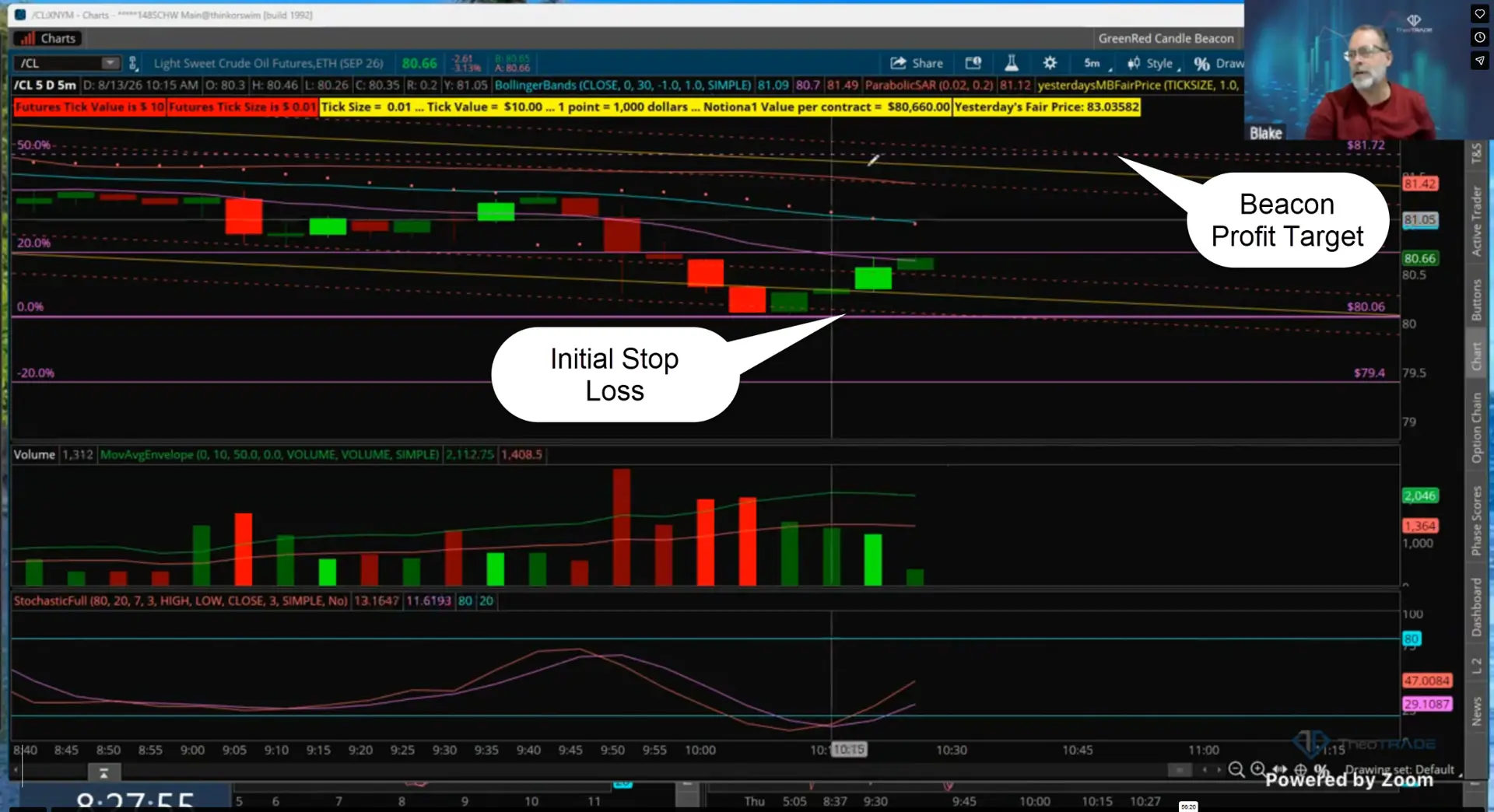Click the right scroll arrow near zoom icons
Image resolution: width=1494 pixels, height=812 pixels.
(x=1219, y=769)
